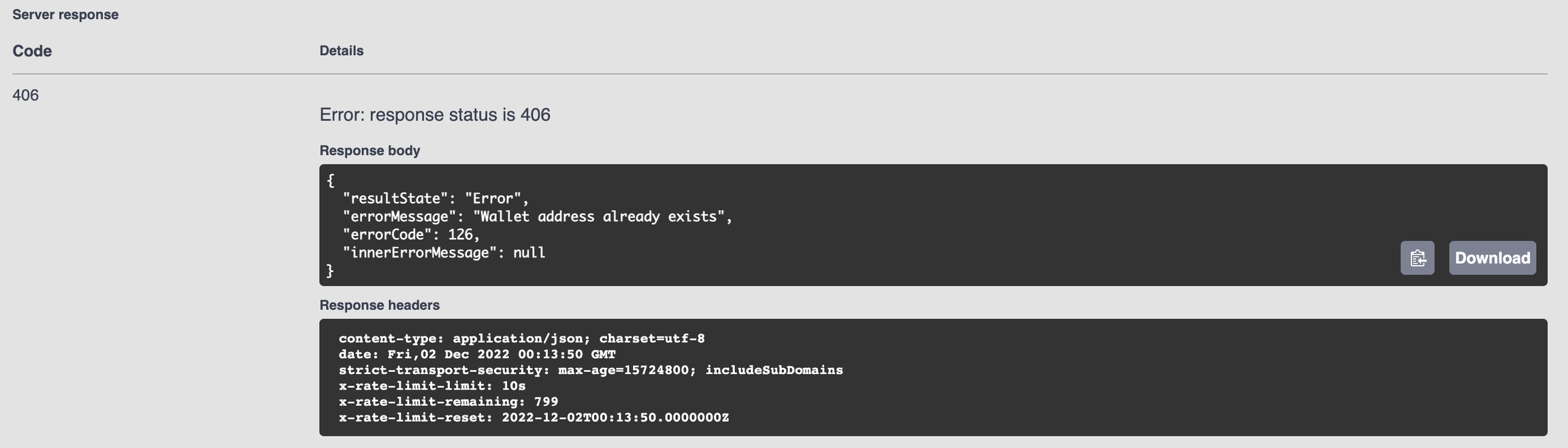
Task: Click the "Details" column header
Action: (342, 51)
